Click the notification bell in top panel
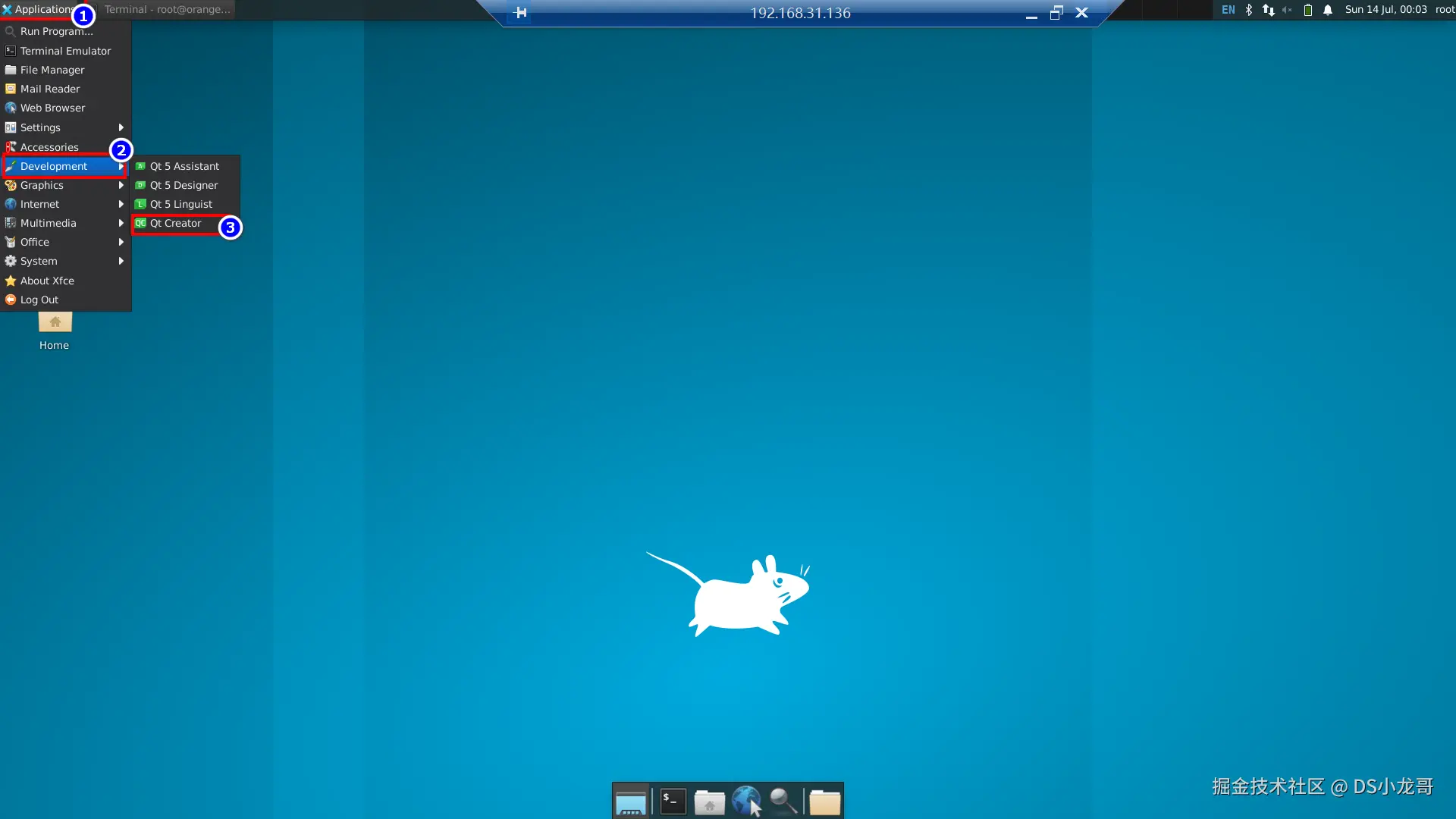The image size is (1456, 819). click(x=1328, y=10)
